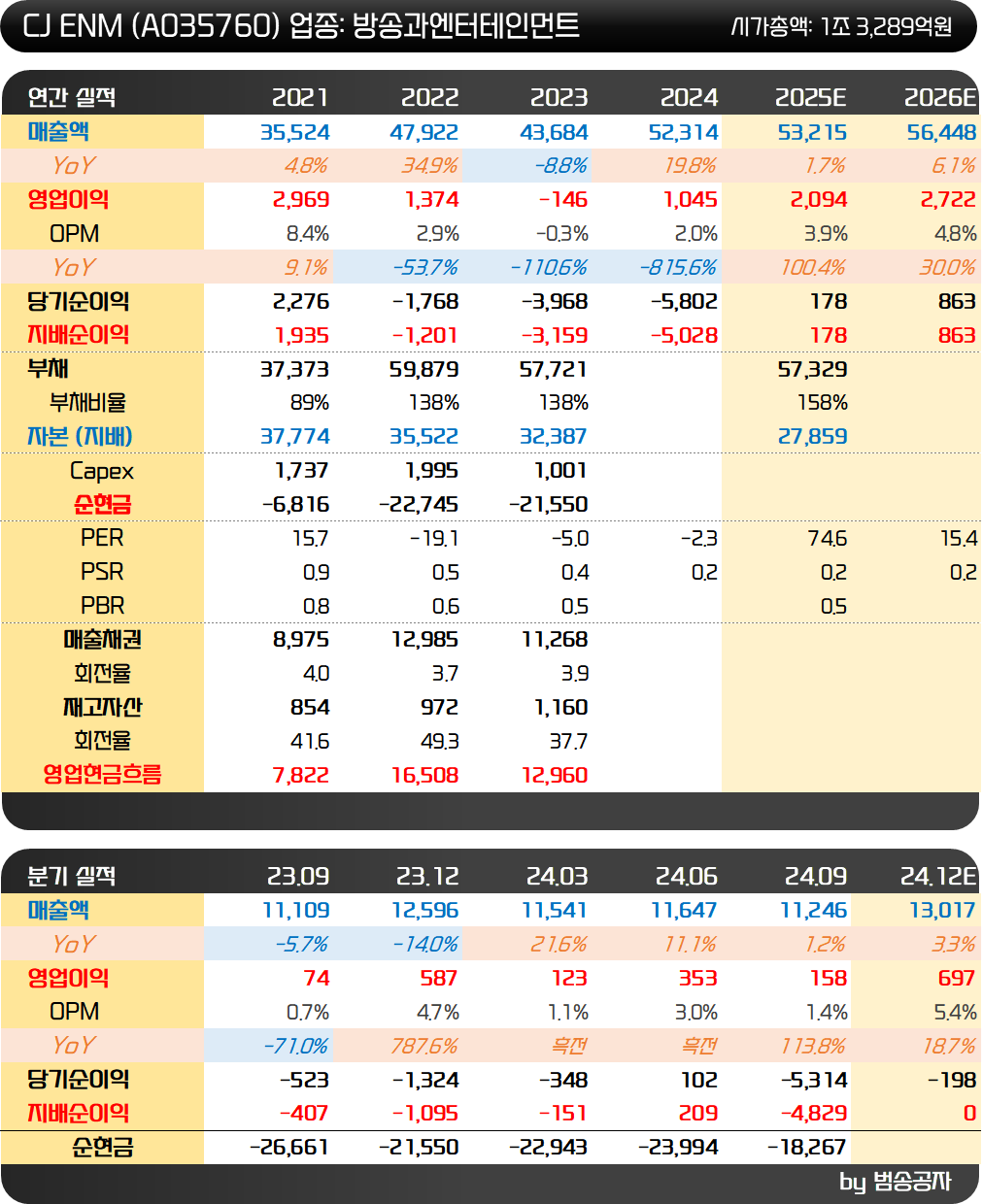The height and width of the screenshot is (1204, 982).
Task: Click the 2022 column header
Action: point(429,97)
